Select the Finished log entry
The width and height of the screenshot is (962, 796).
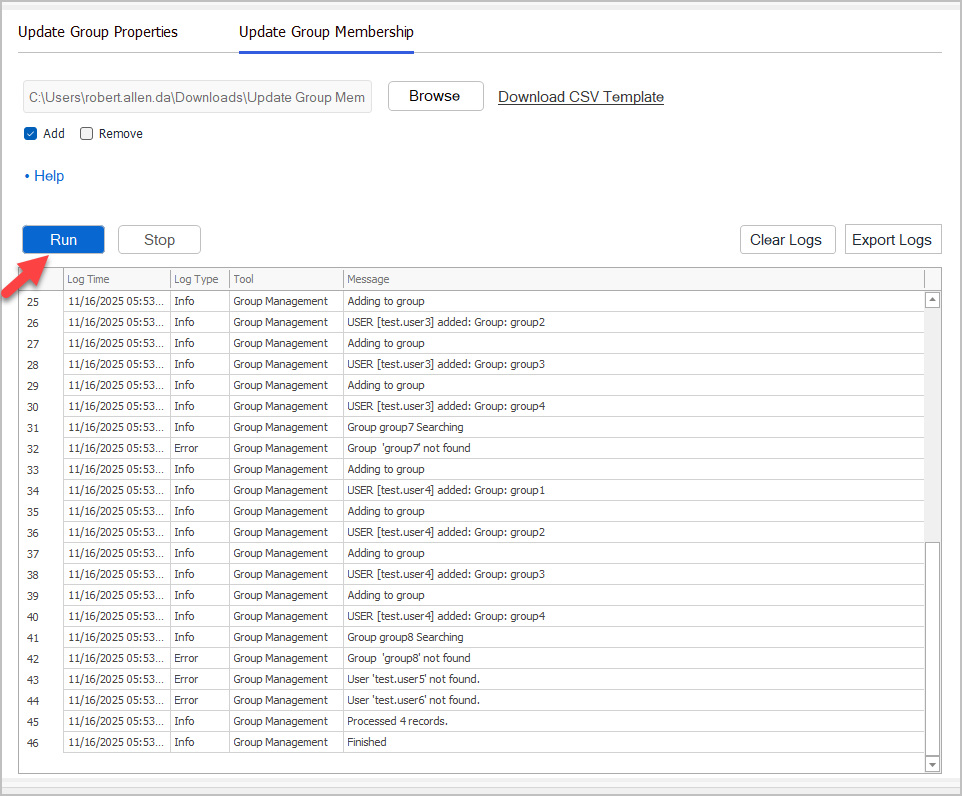click(x=500, y=742)
